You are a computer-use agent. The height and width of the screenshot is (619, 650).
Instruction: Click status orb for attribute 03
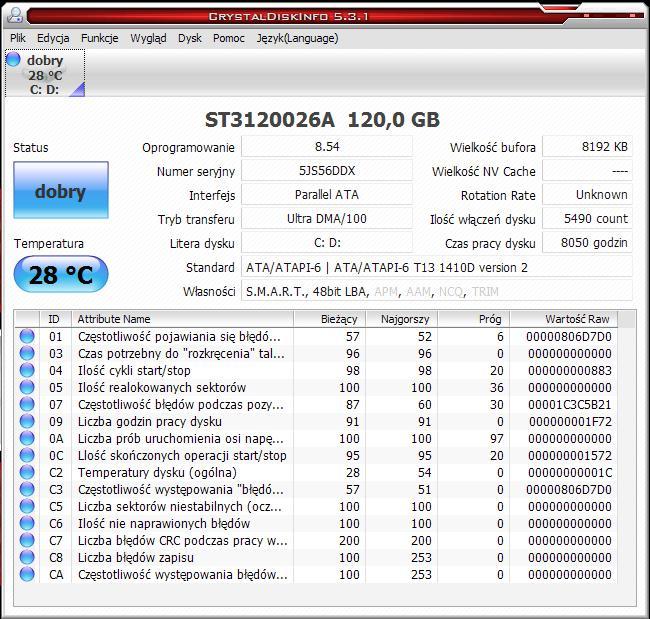click(x=27, y=353)
